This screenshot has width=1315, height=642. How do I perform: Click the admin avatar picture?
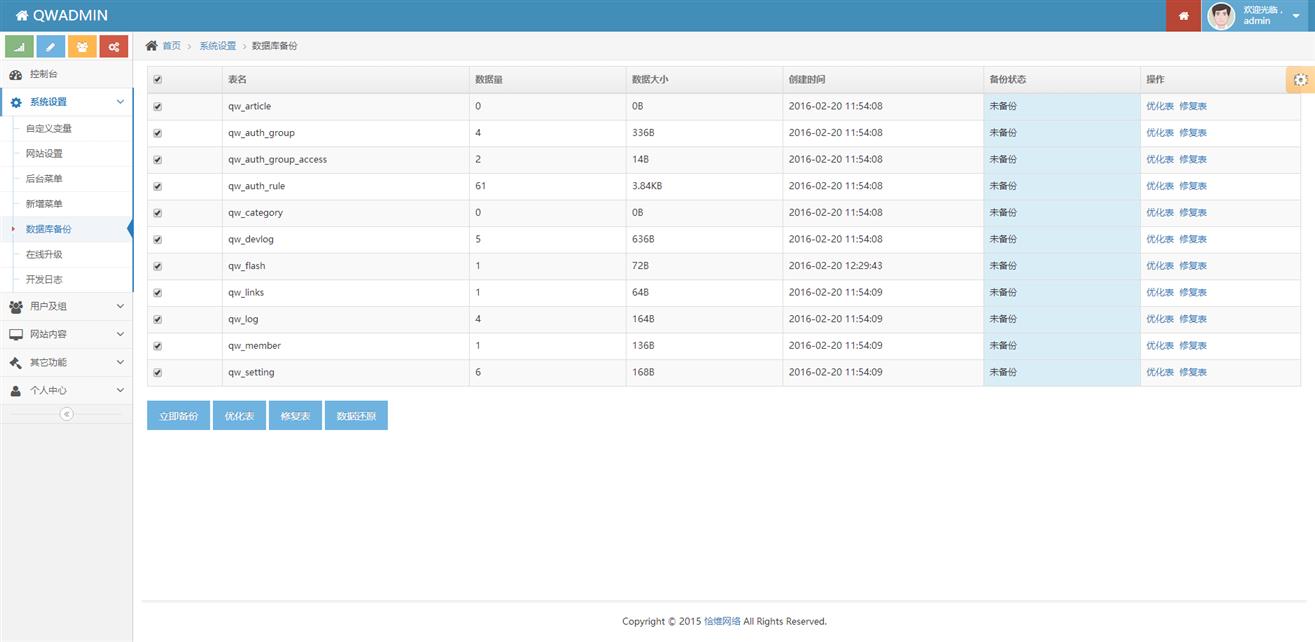click(1221, 16)
